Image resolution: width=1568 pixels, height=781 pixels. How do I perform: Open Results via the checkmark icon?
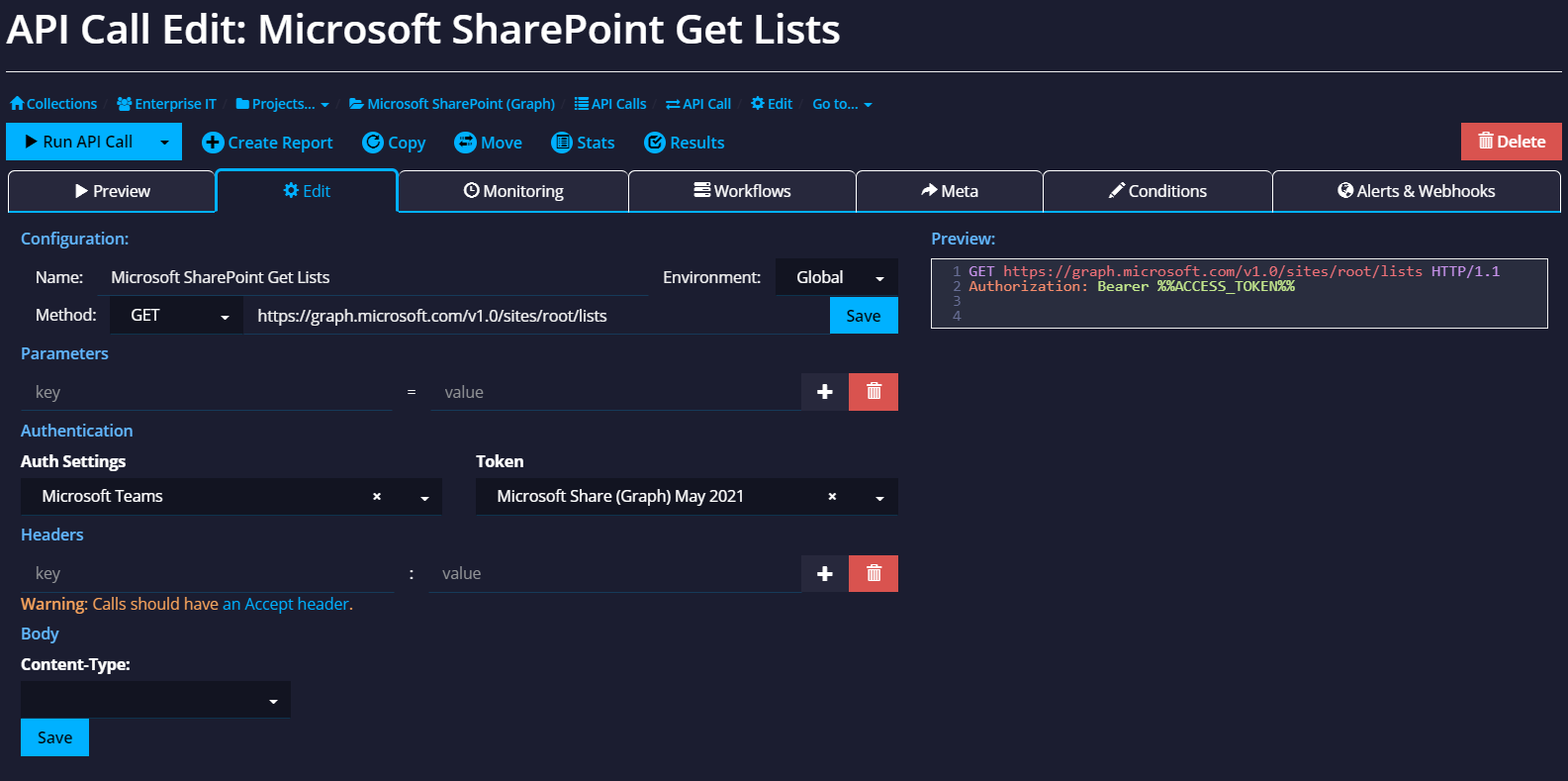654,143
